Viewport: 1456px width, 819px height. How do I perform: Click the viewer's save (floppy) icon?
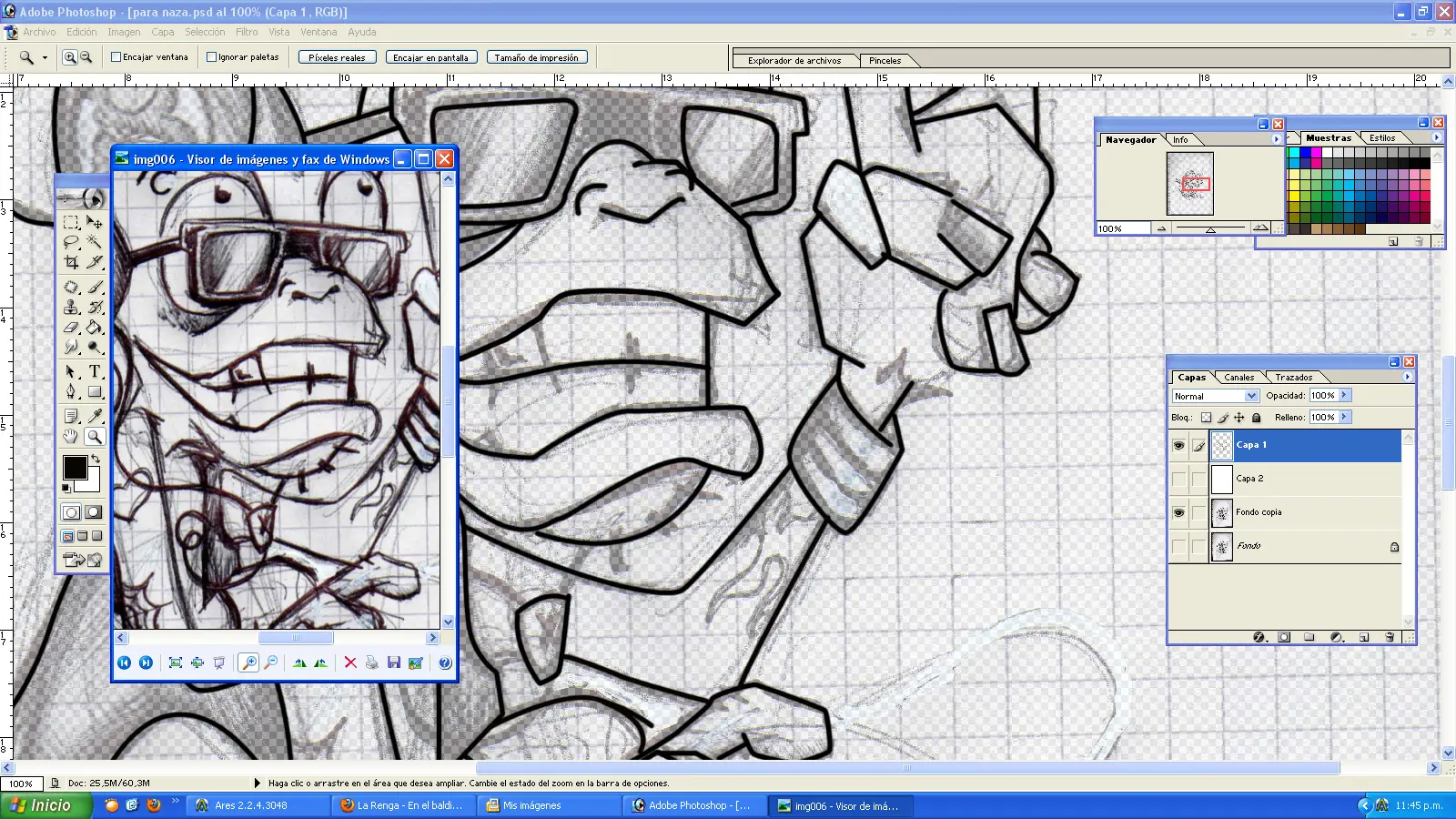point(393,662)
